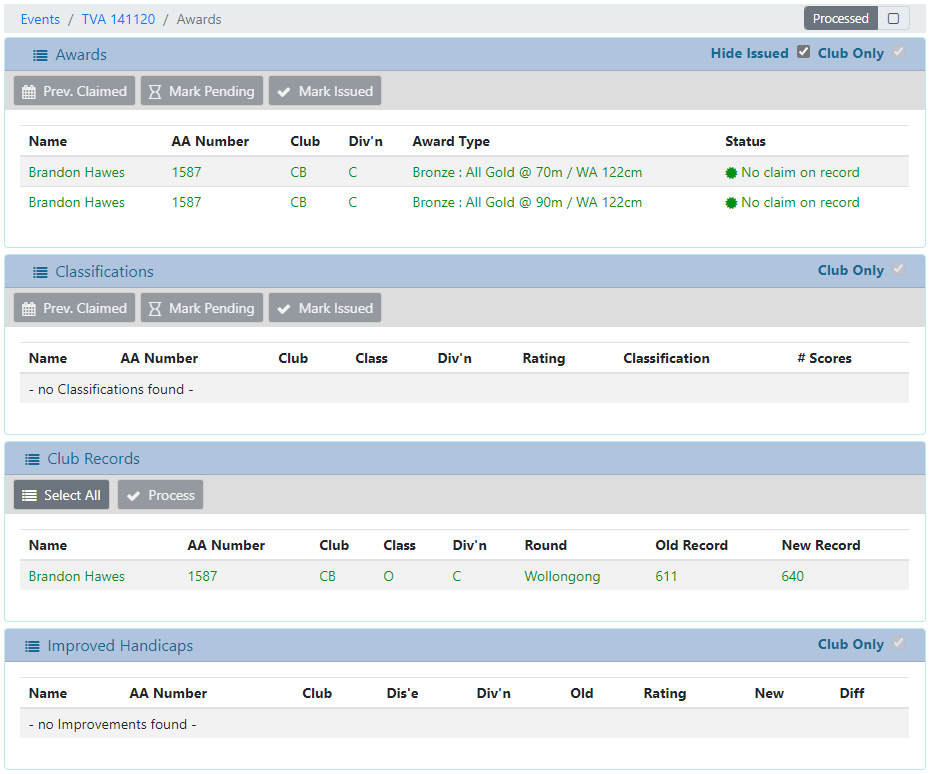The width and height of the screenshot is (932, 774).
Task: Open the TVA 141120 breadcrumb link
Action: [x=118, y=20]
